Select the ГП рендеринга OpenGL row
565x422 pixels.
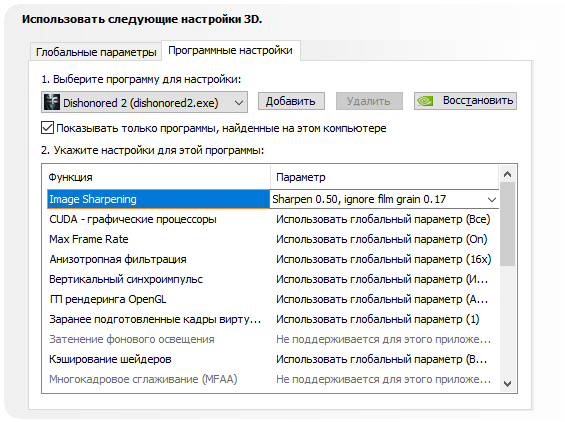pyautogui.click(x=273, y=299)
